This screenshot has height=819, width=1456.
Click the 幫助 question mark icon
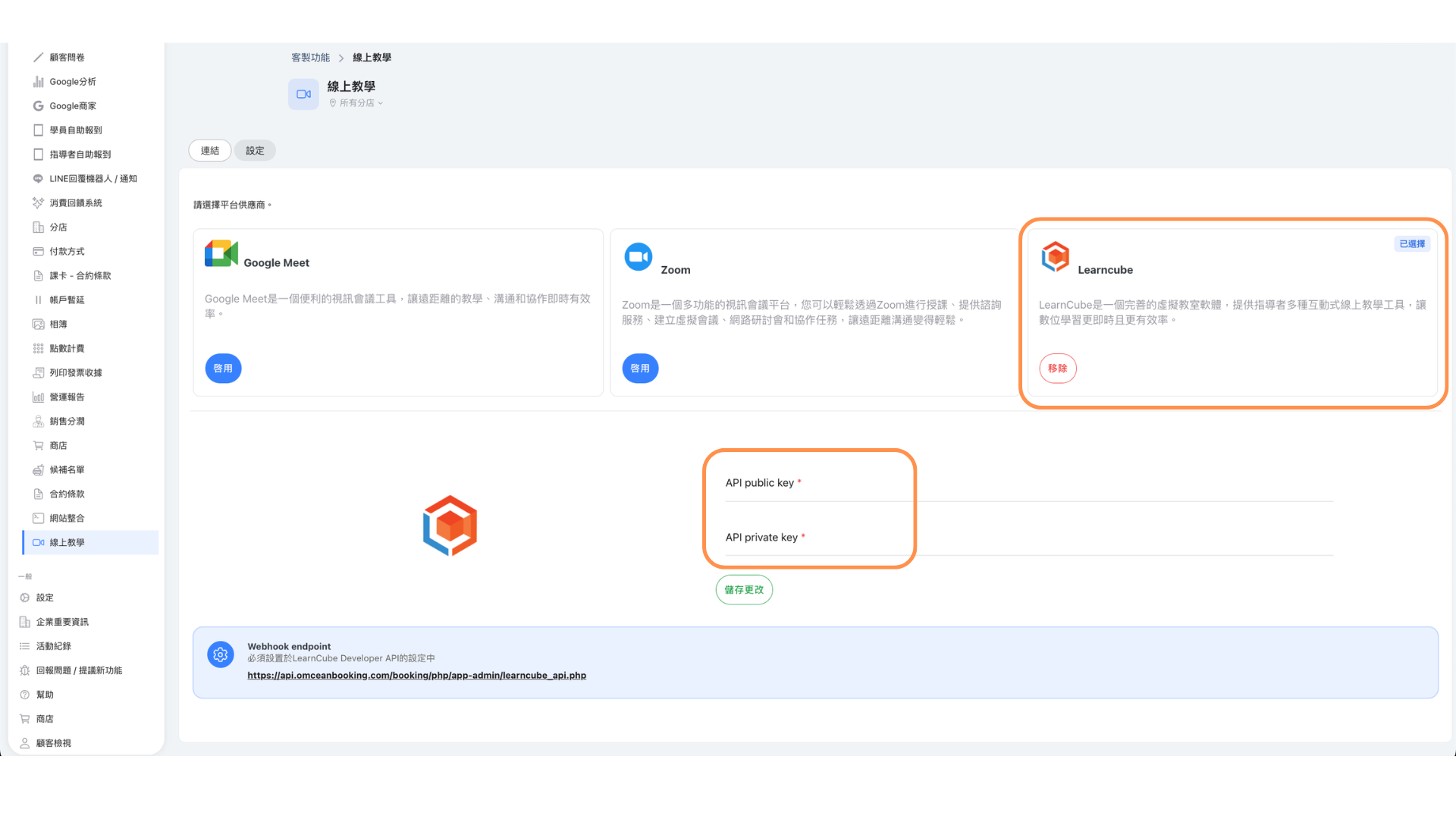pyautogui.click(x=24, y=695)
